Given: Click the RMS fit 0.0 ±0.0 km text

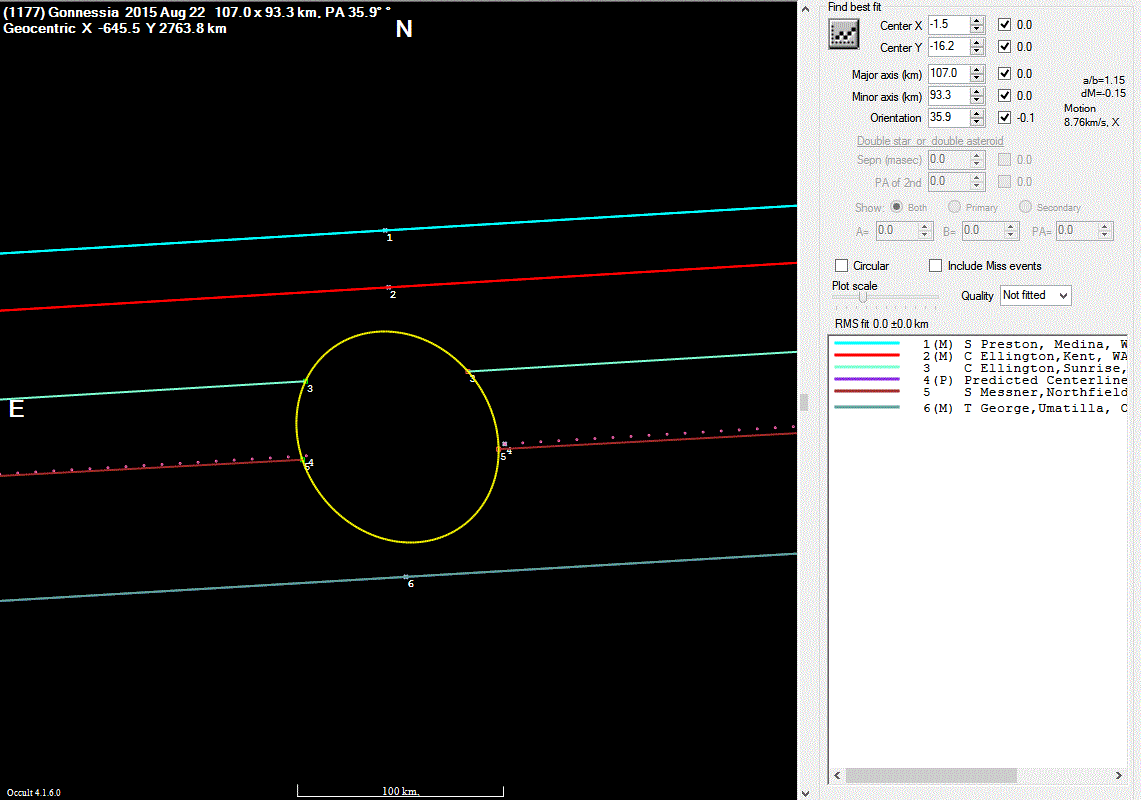Looking at the screenshot, I should point(881,324).
